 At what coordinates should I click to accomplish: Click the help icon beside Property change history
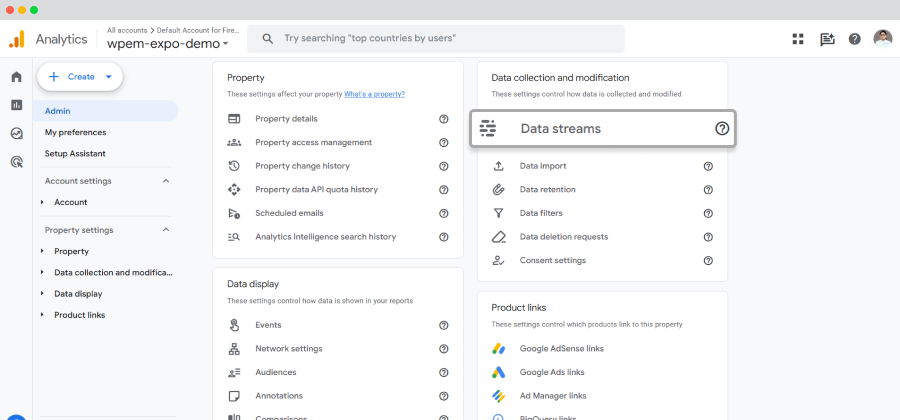(444, 166)
